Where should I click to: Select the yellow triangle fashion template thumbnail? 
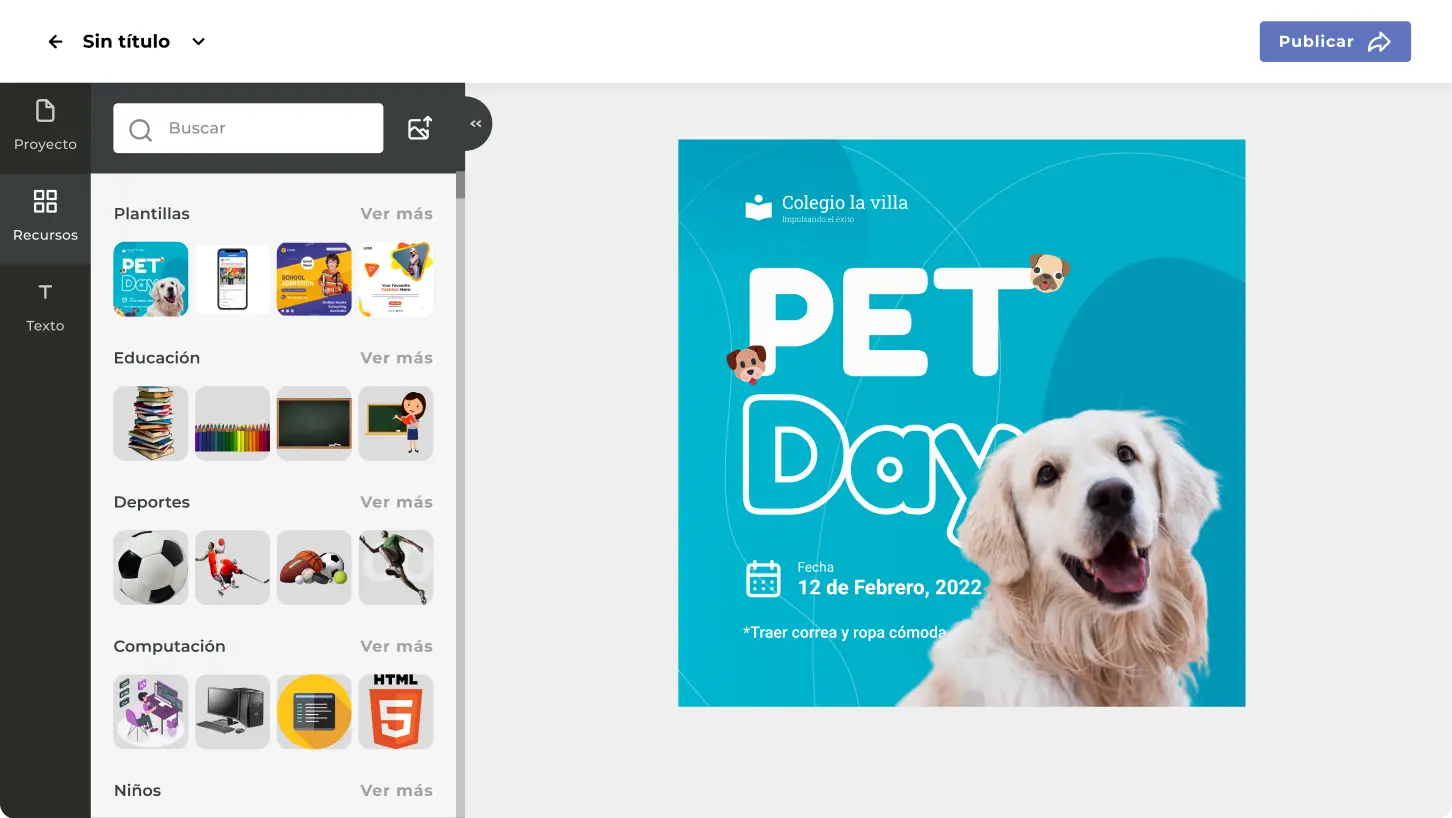click(x=396, y=279)
